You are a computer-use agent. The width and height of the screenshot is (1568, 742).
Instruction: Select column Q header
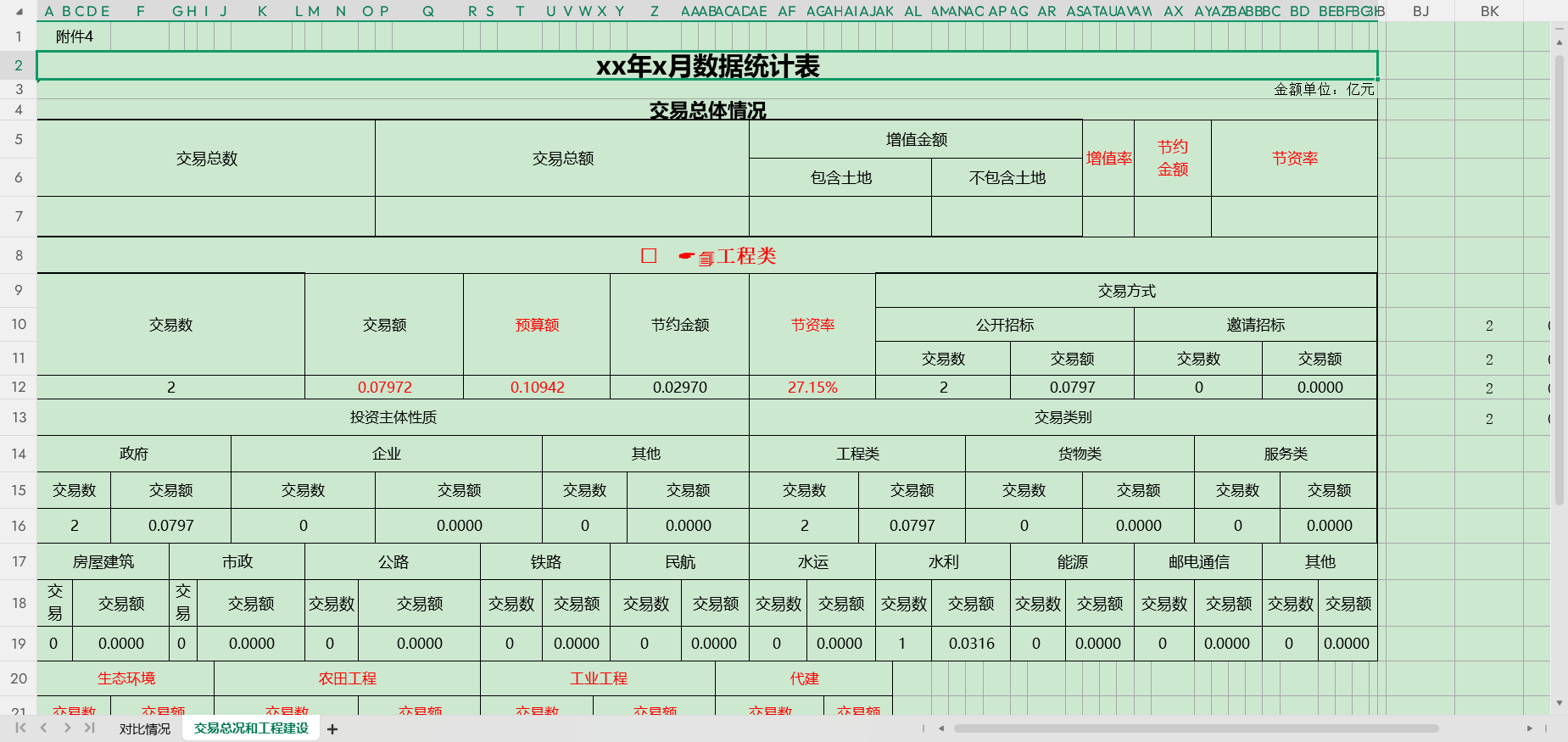(428, 11)
